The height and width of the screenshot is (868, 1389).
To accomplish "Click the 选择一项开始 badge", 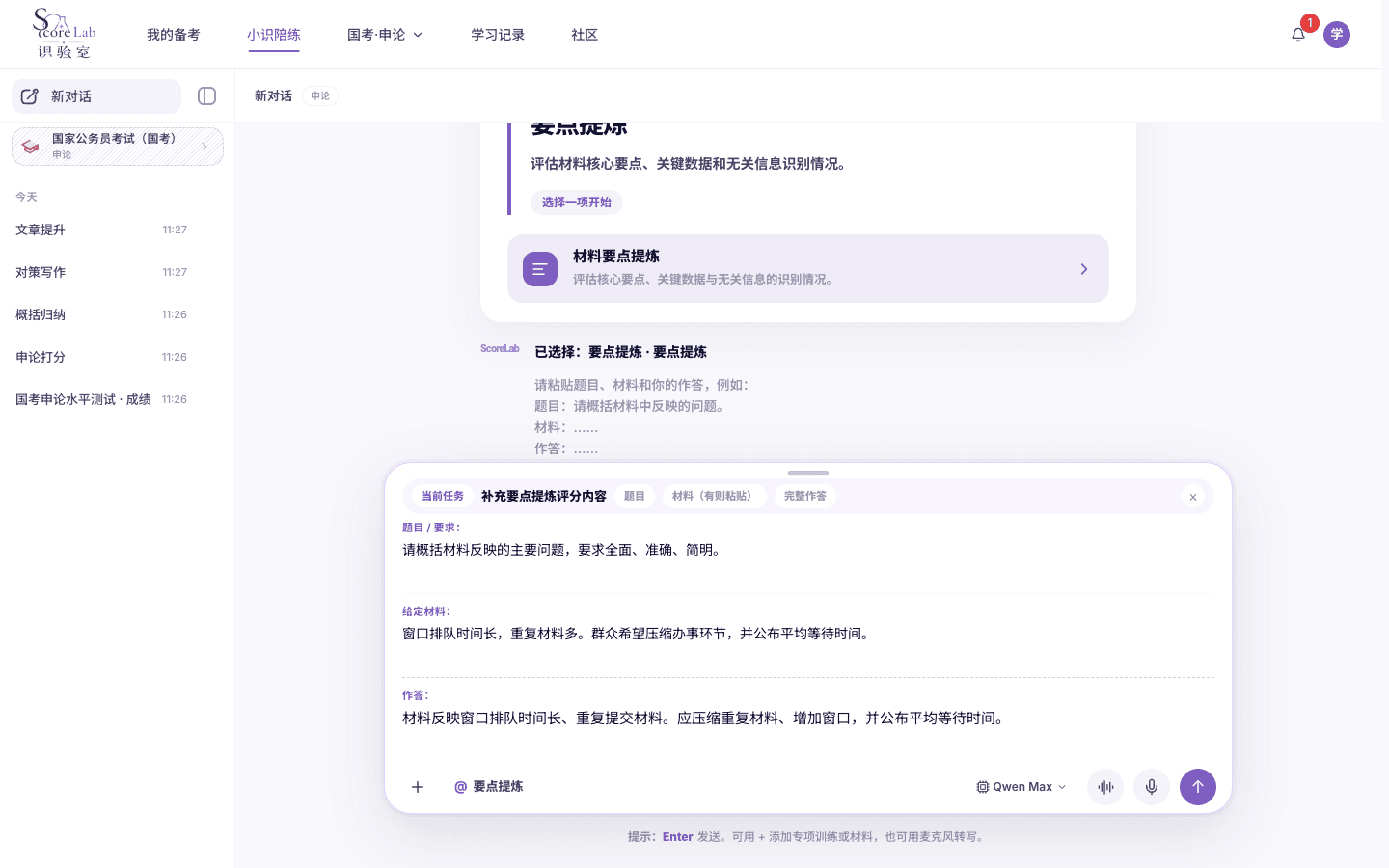I will (577, 203).
